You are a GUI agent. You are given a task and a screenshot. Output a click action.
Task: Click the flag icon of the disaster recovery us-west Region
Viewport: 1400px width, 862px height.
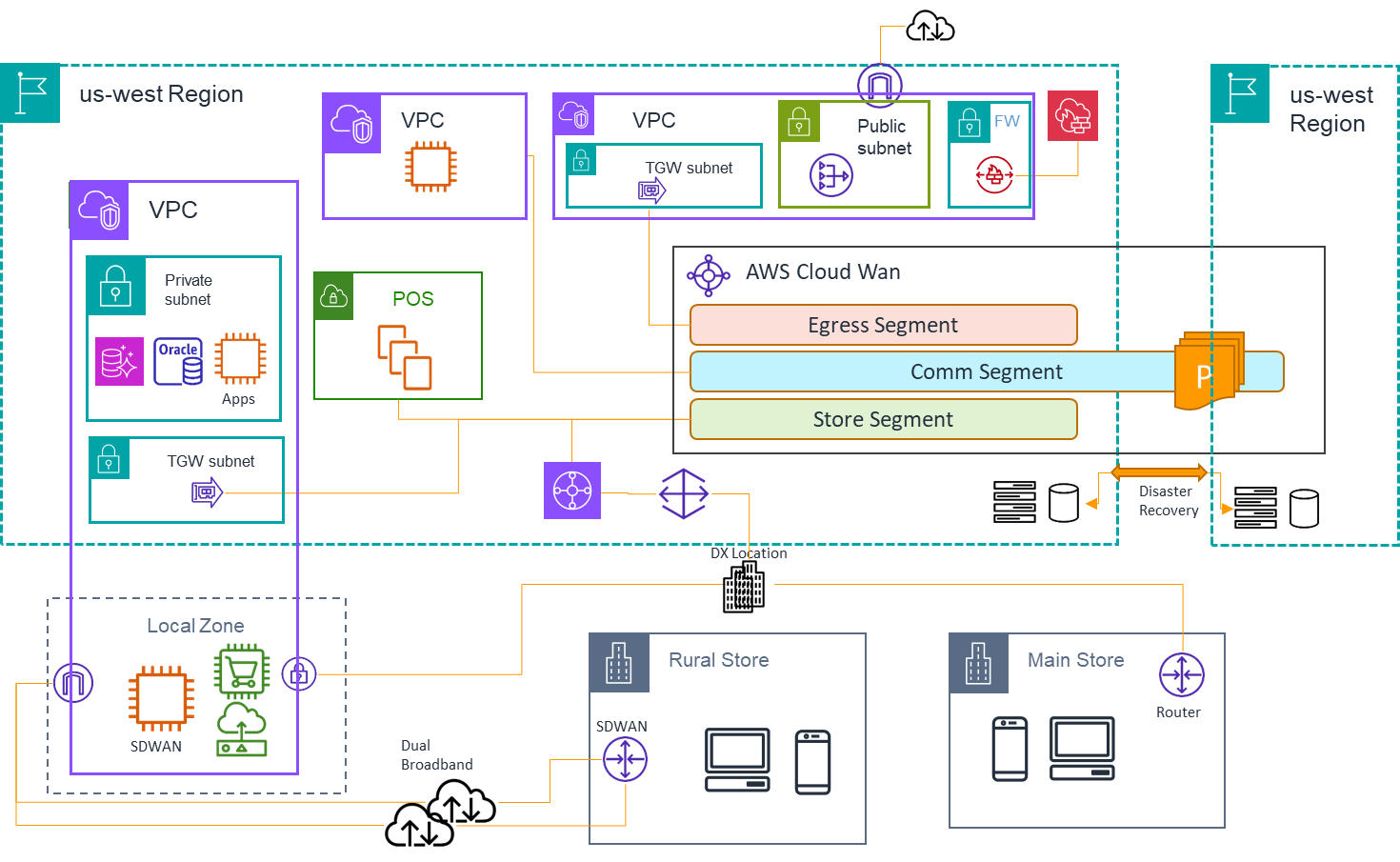tap(1240, 93)
